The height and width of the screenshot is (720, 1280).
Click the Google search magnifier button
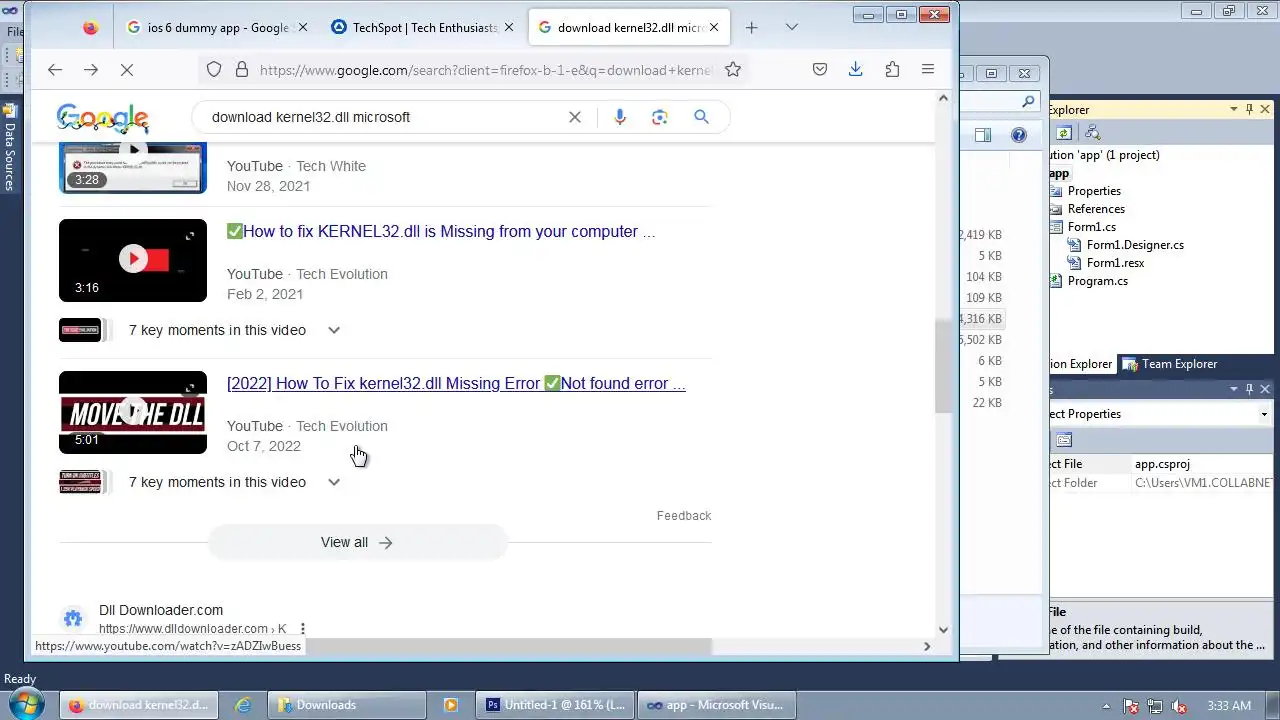[701, 117]
